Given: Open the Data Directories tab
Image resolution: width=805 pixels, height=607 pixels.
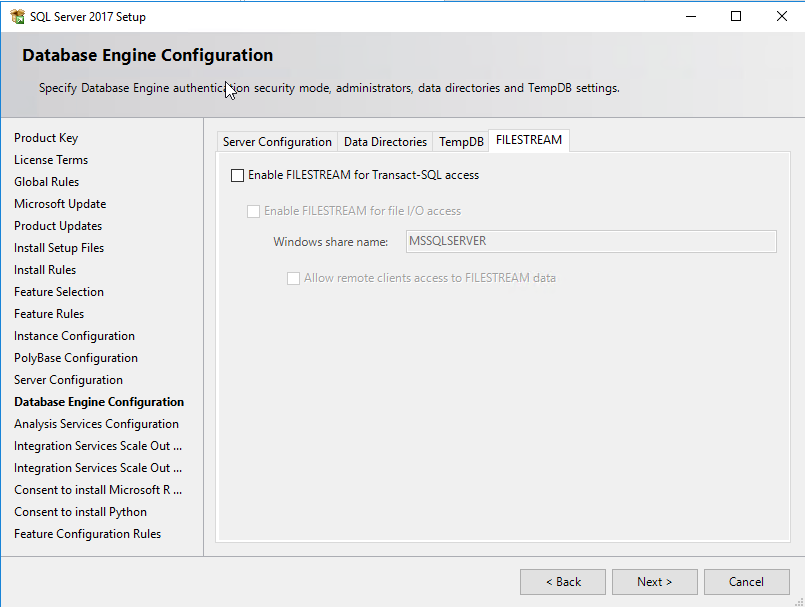Looking at the screenshot, I should 385,142.
